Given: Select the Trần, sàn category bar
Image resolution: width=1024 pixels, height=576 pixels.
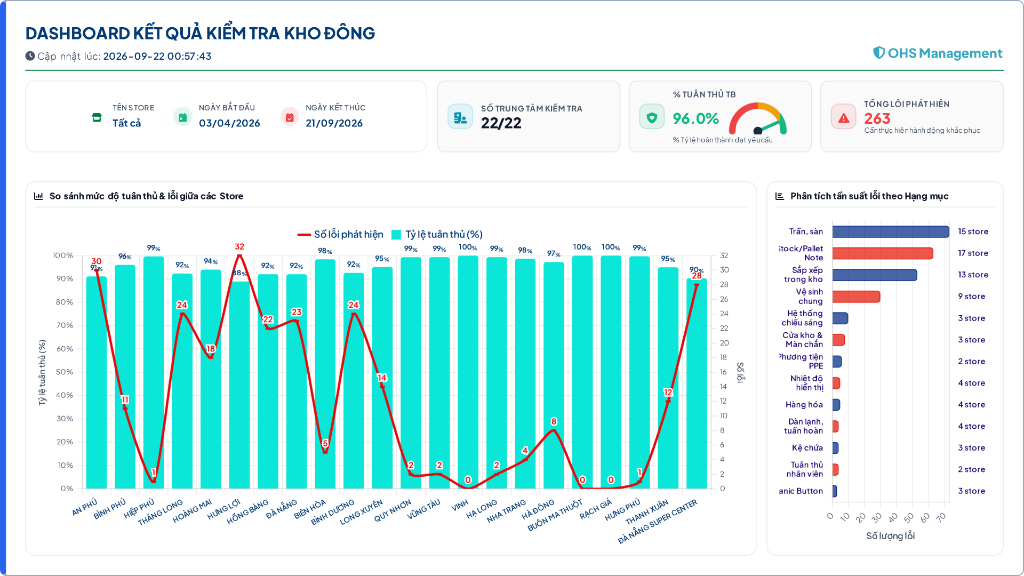Looking at the screenshot, I should point(891,232).
